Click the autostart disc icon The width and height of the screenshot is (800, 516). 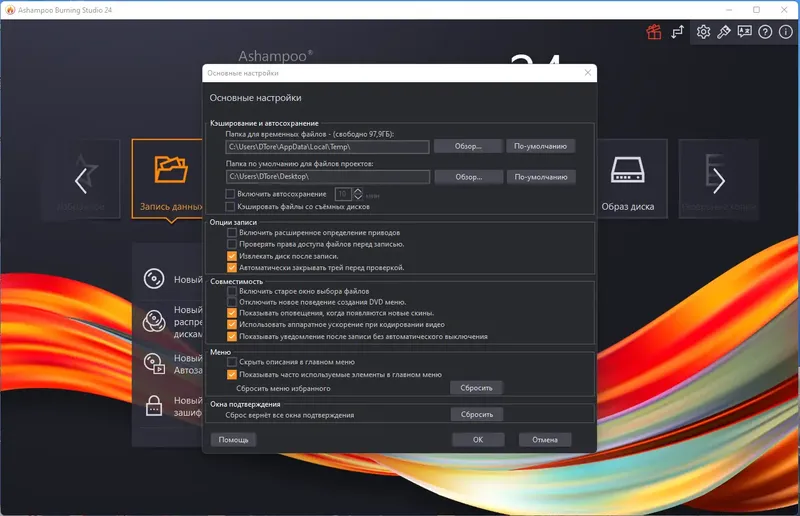click(154, 363)
